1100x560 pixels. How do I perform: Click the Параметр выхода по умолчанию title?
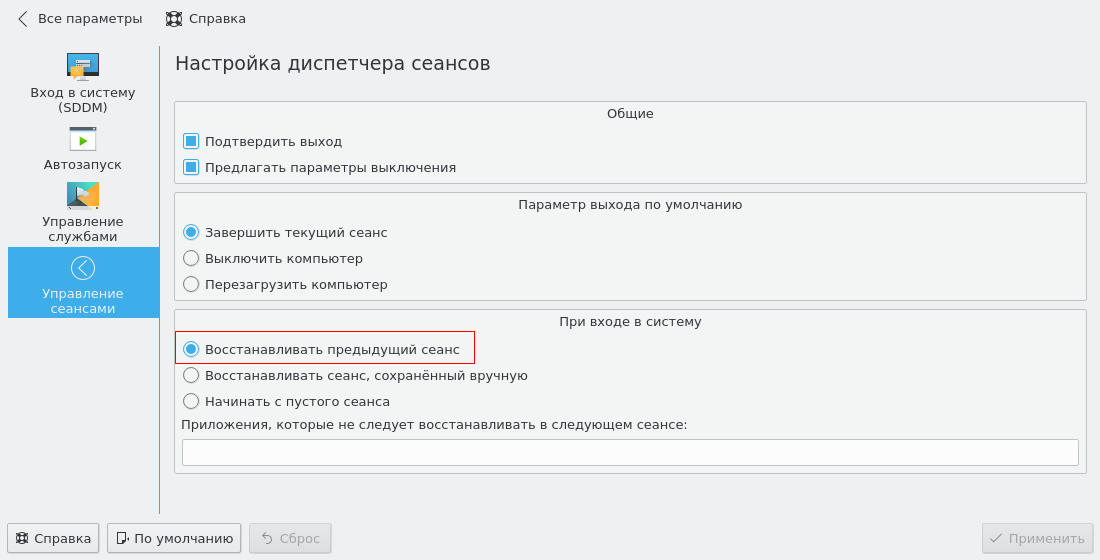630,205
